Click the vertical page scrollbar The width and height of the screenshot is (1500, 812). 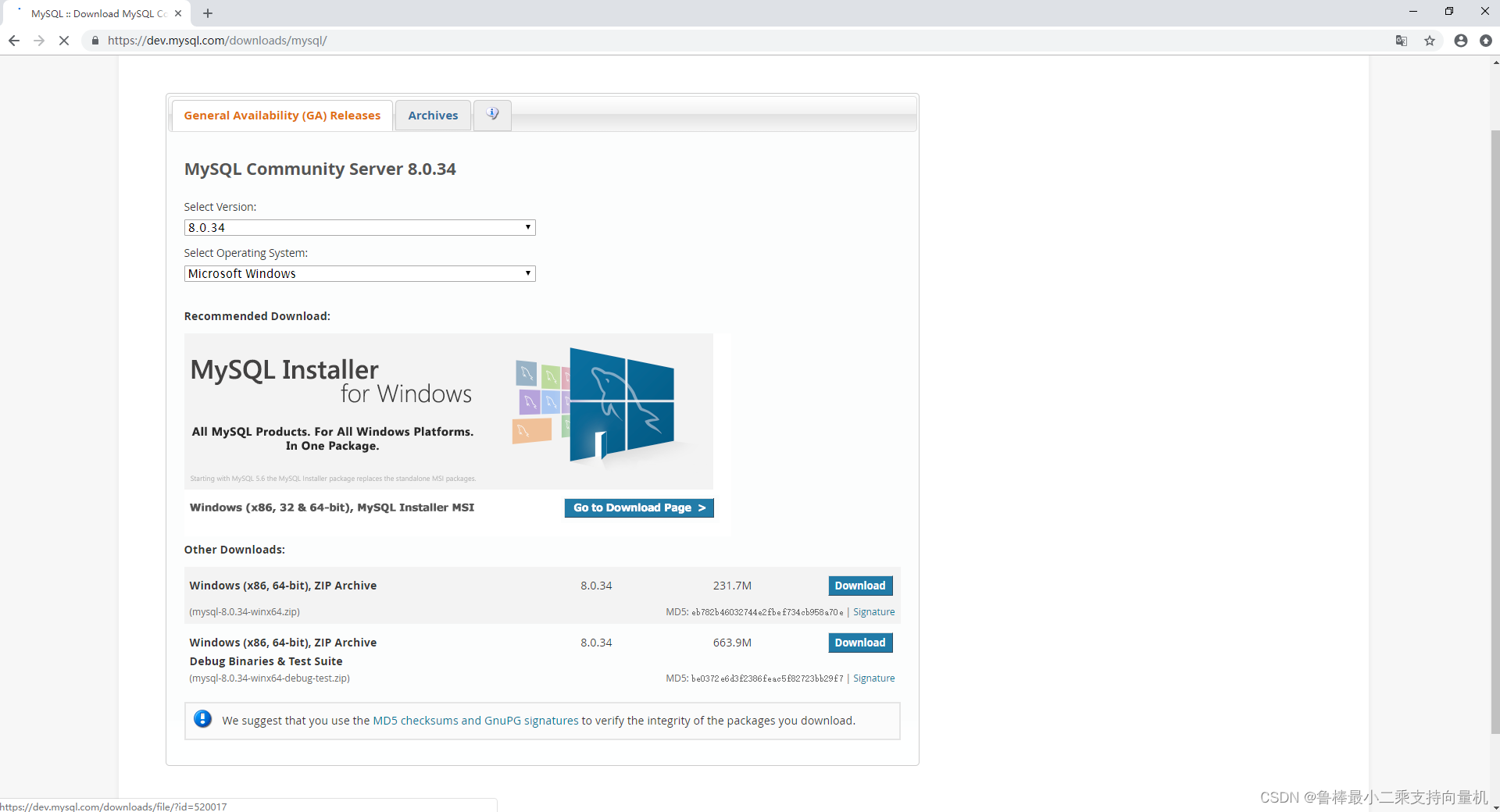(1495, 431)
